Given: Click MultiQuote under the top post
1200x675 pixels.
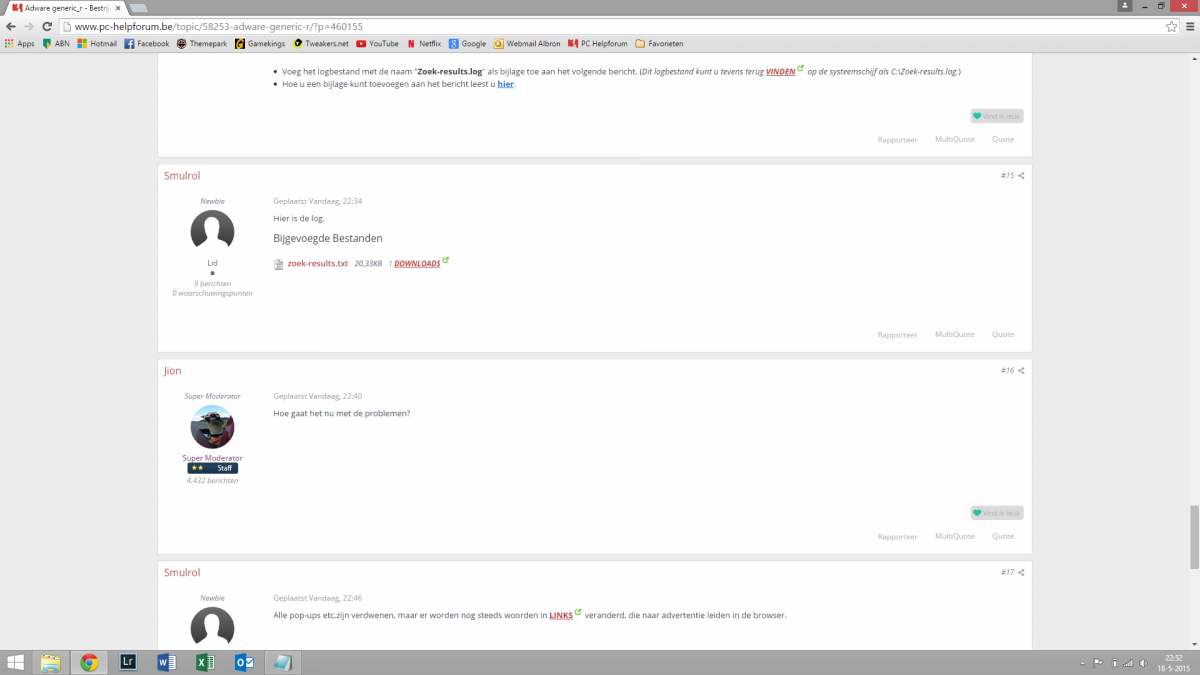Looking at the screenshot, I should [955, 140].
